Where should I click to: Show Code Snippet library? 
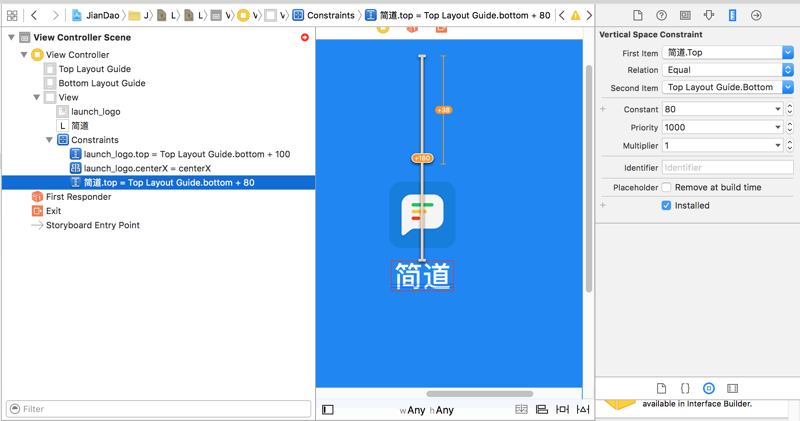coord(685,388)
